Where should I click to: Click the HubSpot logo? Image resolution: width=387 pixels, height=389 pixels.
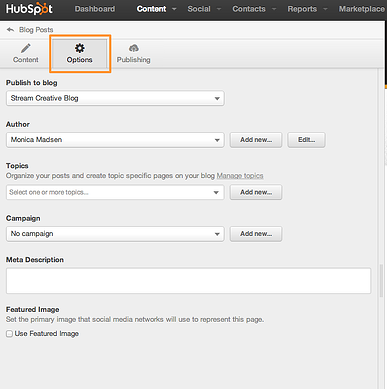pyautogui.click(x=29, y=9)
